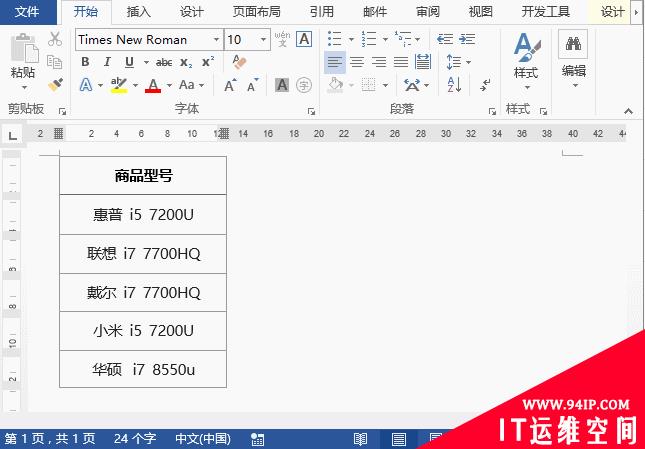The height and width of the screenshot is (449, 645).
Task: Click the Change Case Aa button
Action: [x=187, y=85]
